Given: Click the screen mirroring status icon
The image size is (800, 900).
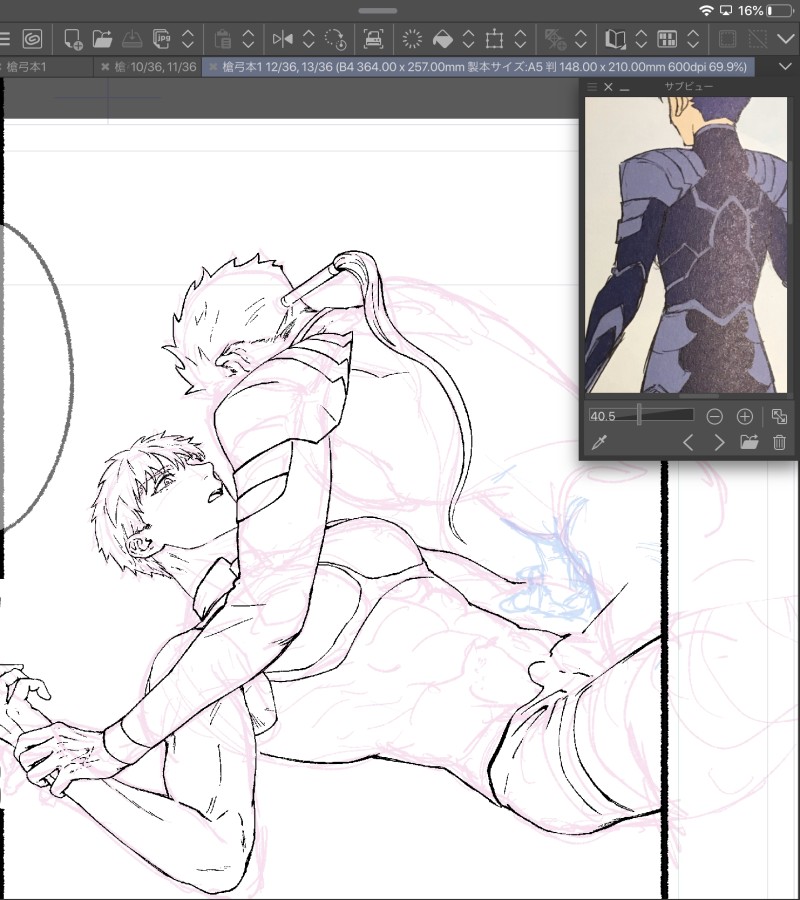Looking at the screenshot, I should [x=725, y=10].
